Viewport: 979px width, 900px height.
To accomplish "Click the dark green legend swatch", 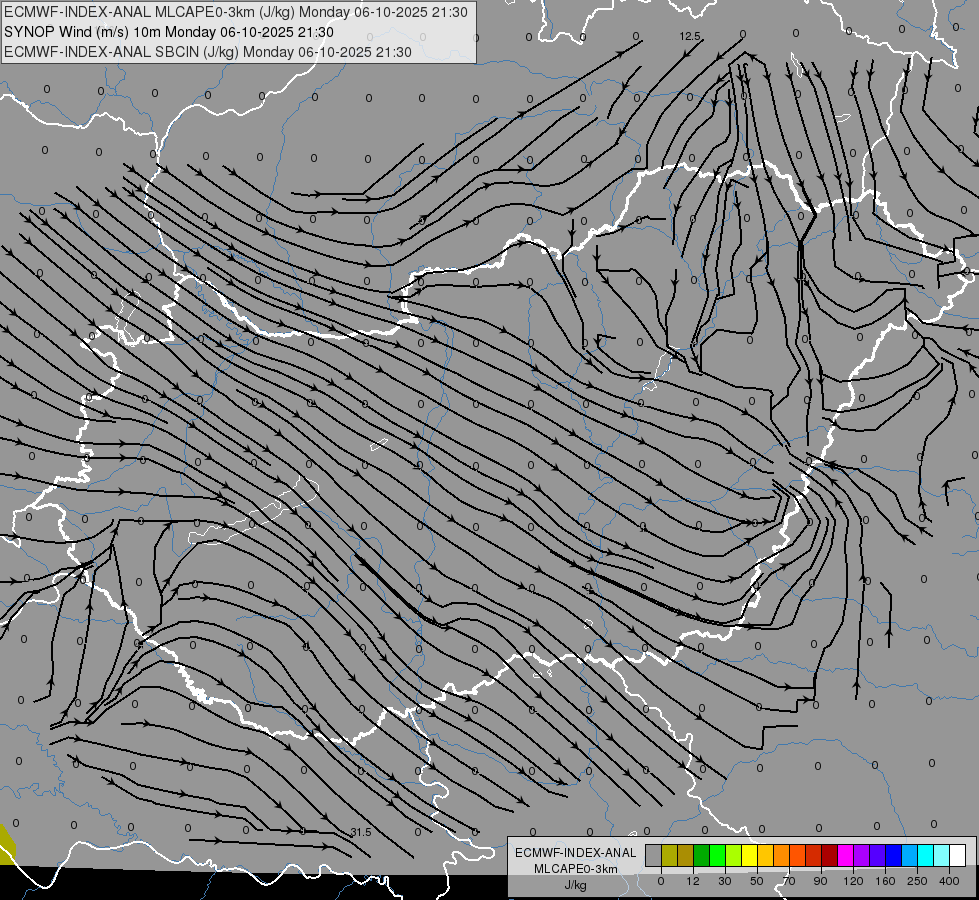I will (702, 855).
